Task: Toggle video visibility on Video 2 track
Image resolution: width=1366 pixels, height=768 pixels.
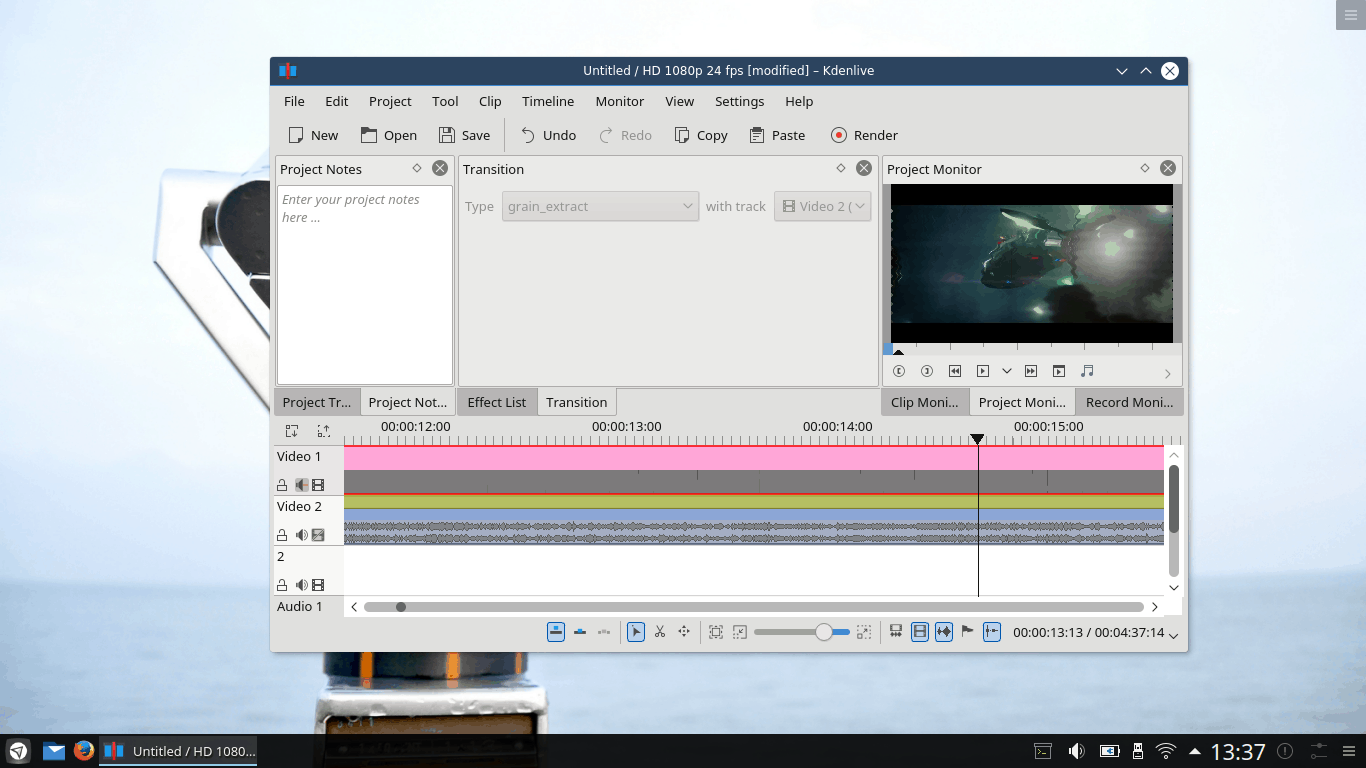Action: [x=318, y=535]
